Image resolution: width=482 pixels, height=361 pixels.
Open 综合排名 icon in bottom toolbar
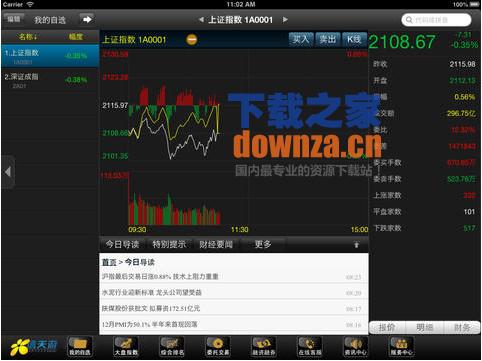click(x=172, y=347)
